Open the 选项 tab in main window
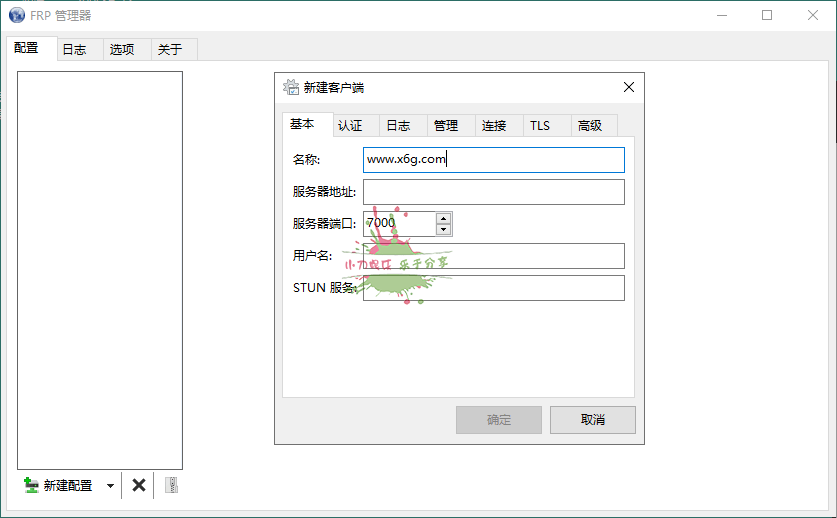The width and height of the screenshot is (837, 518). 122,49
